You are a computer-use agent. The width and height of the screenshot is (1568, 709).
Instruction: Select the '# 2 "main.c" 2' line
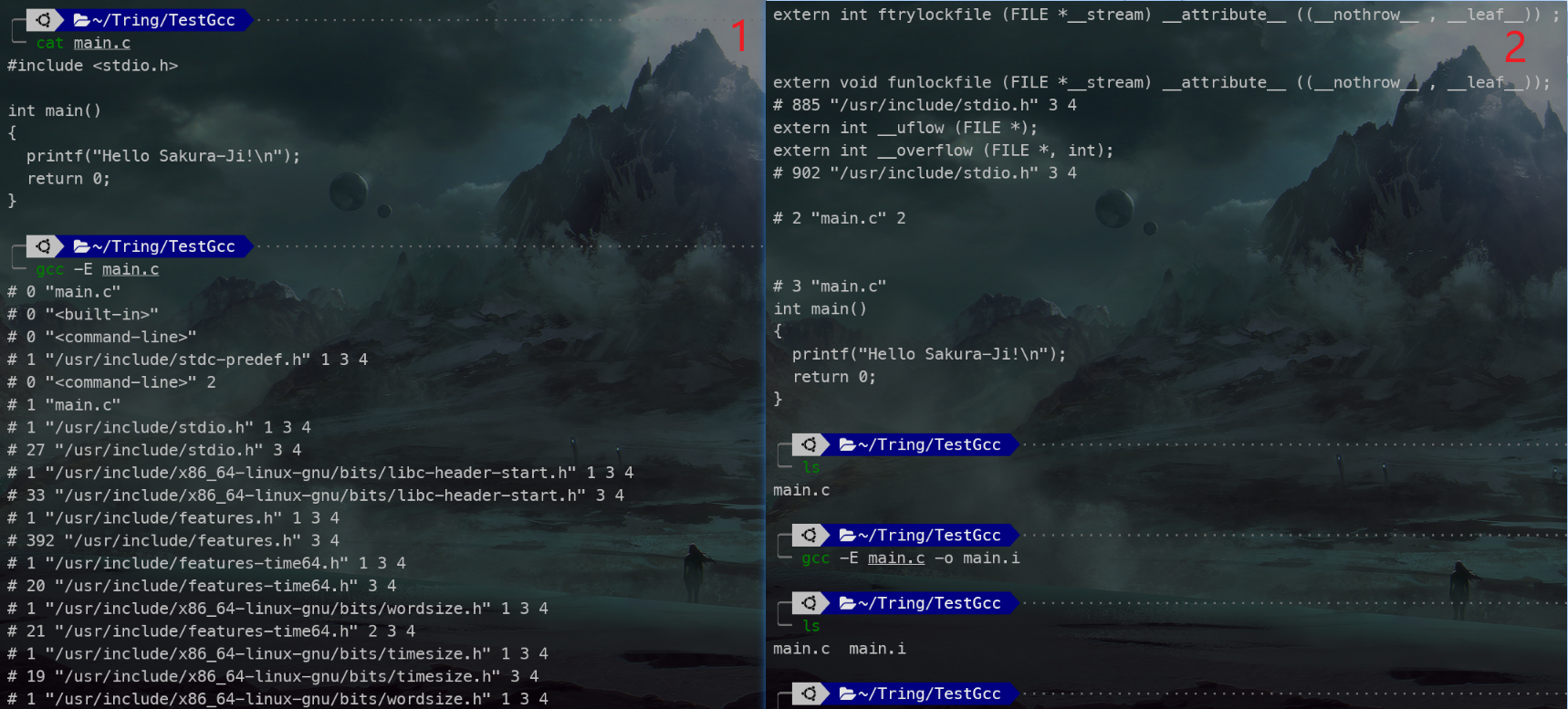[840, 218]
